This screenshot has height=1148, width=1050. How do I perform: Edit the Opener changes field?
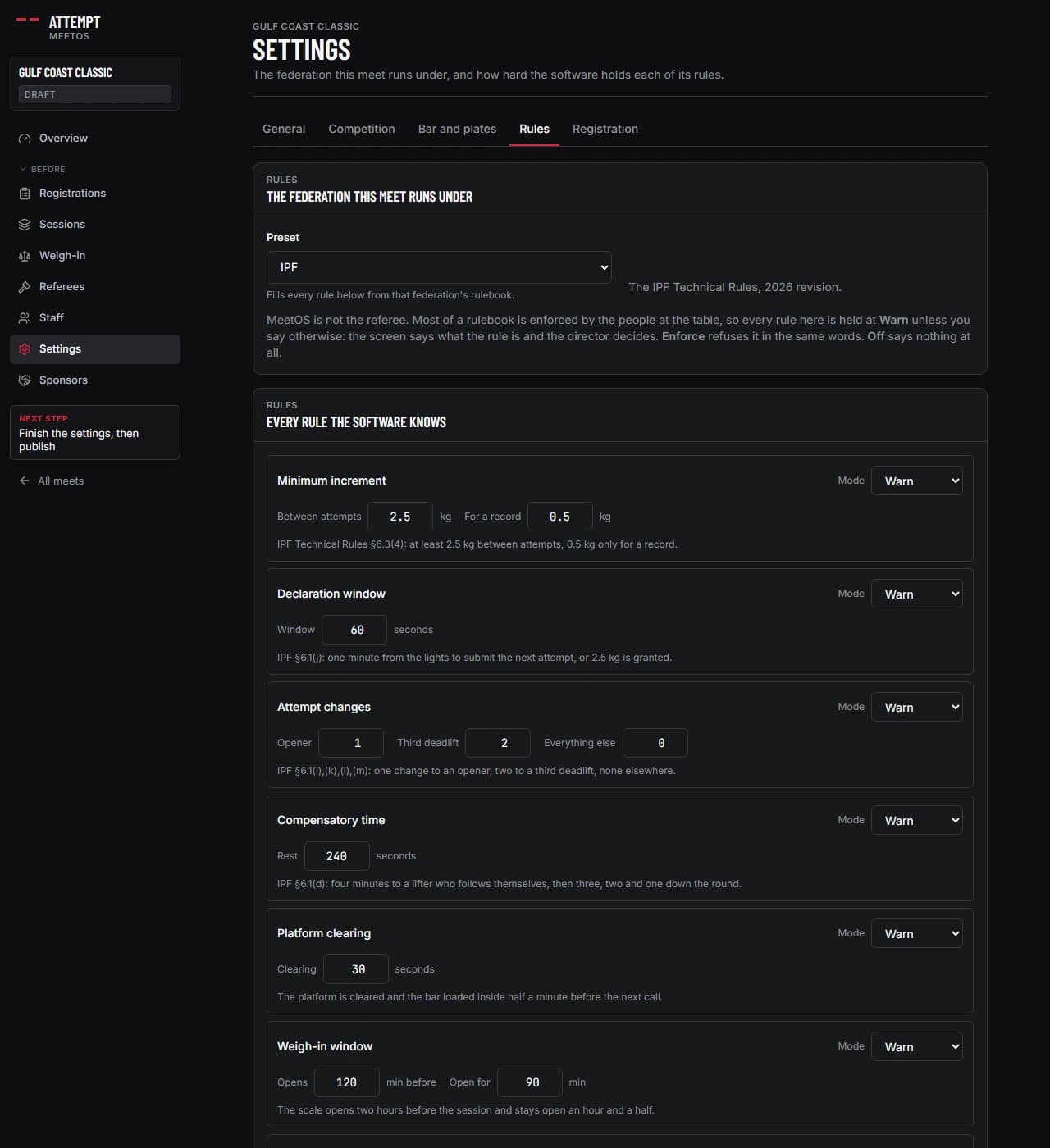(x=351, y=743)
